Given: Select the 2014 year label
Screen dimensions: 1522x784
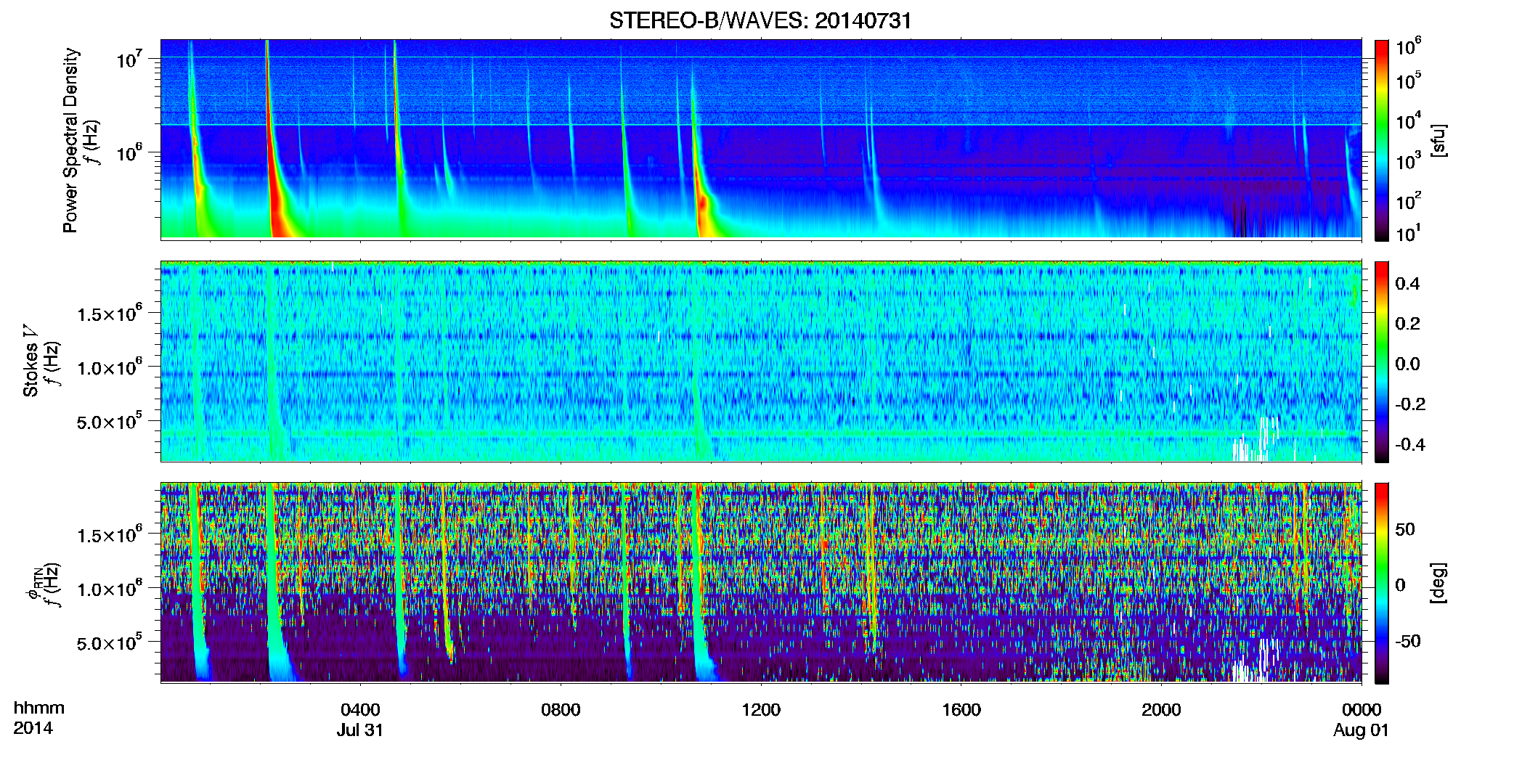Looking at the screenshot, I should tap(33, 728).
